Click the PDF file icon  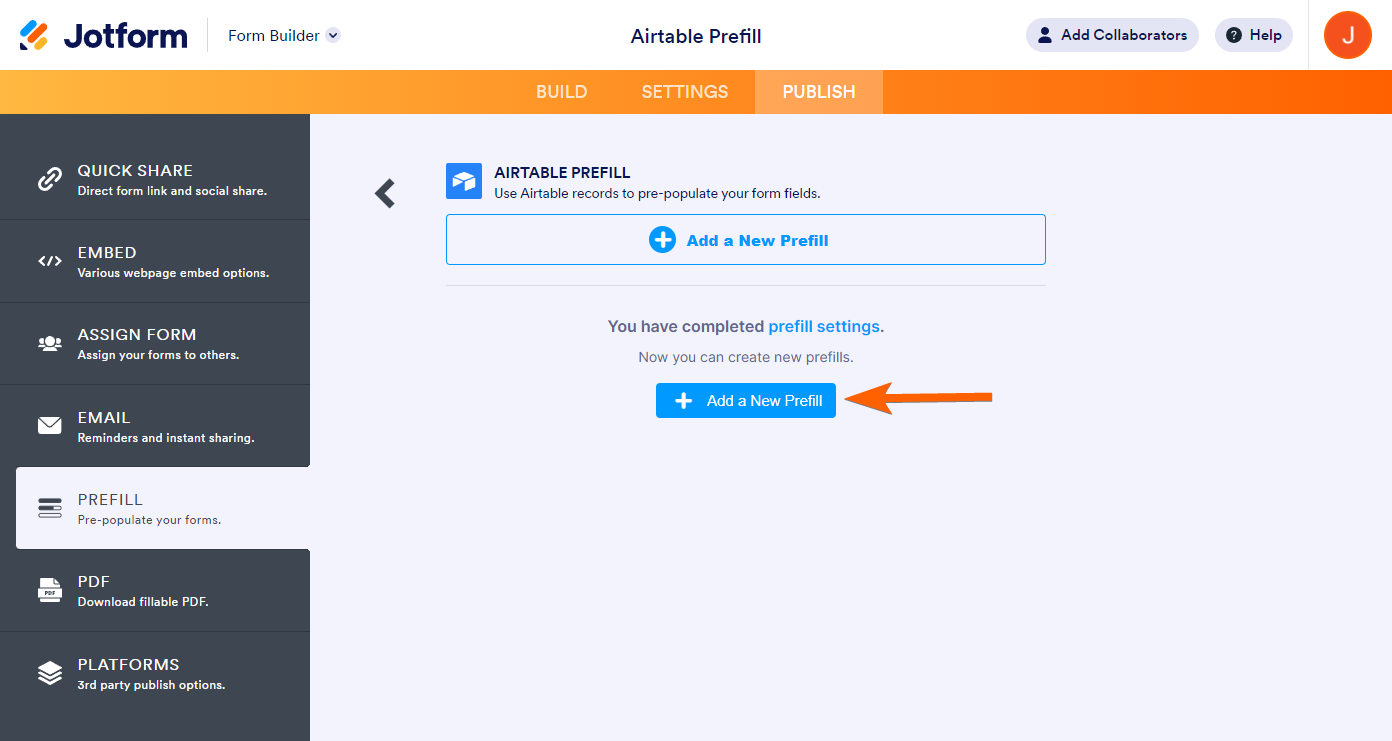tap(50, 590)
